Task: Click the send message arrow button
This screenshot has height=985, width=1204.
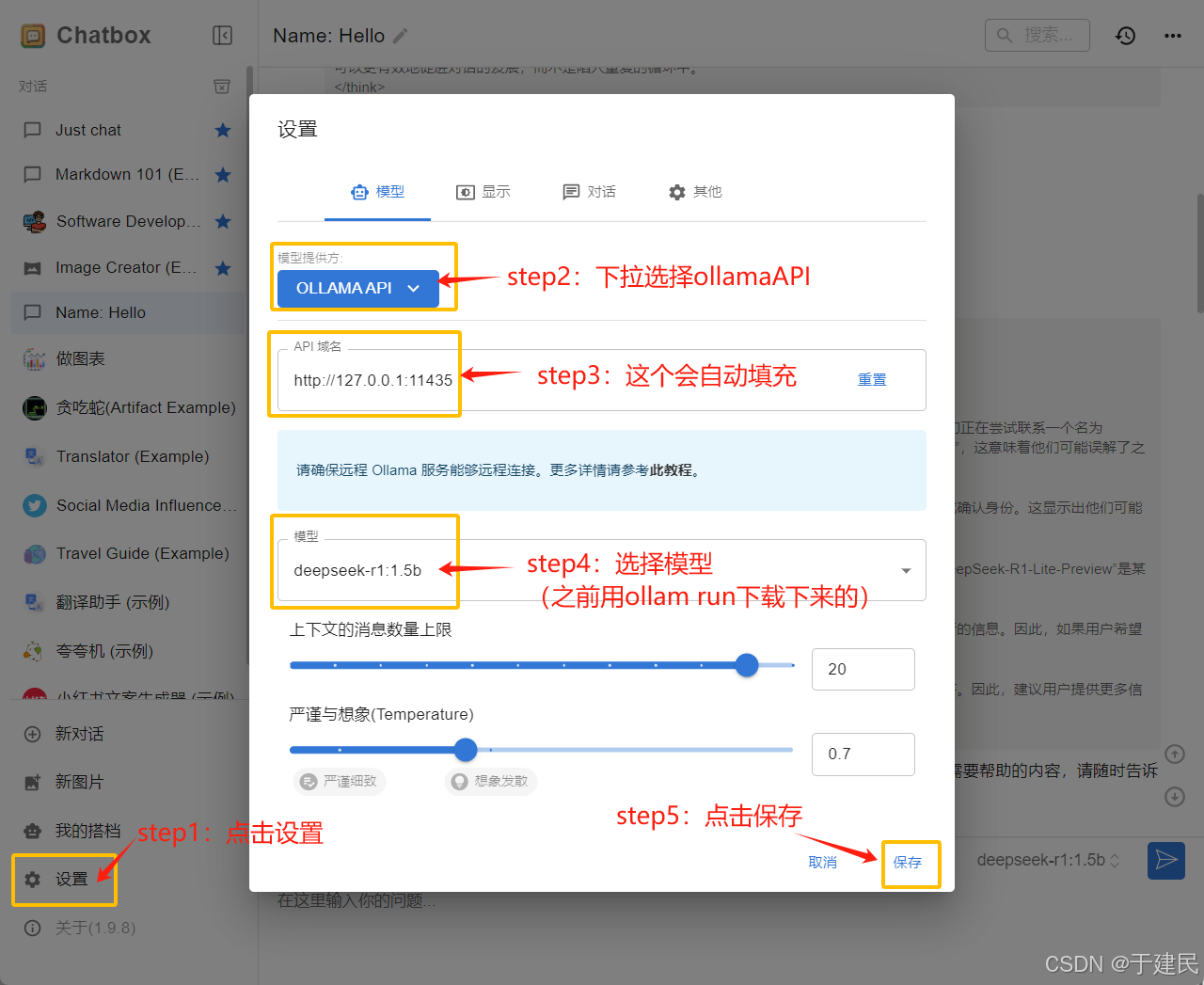Action: (1166, 860)
